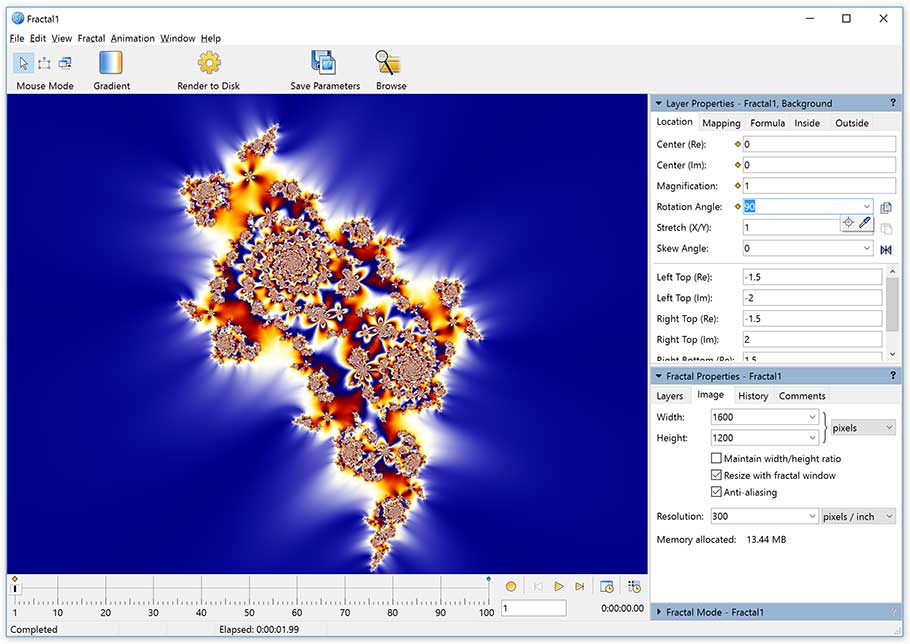Jump to the last animation frame
The image size is (910, 644).
(580, 587)
